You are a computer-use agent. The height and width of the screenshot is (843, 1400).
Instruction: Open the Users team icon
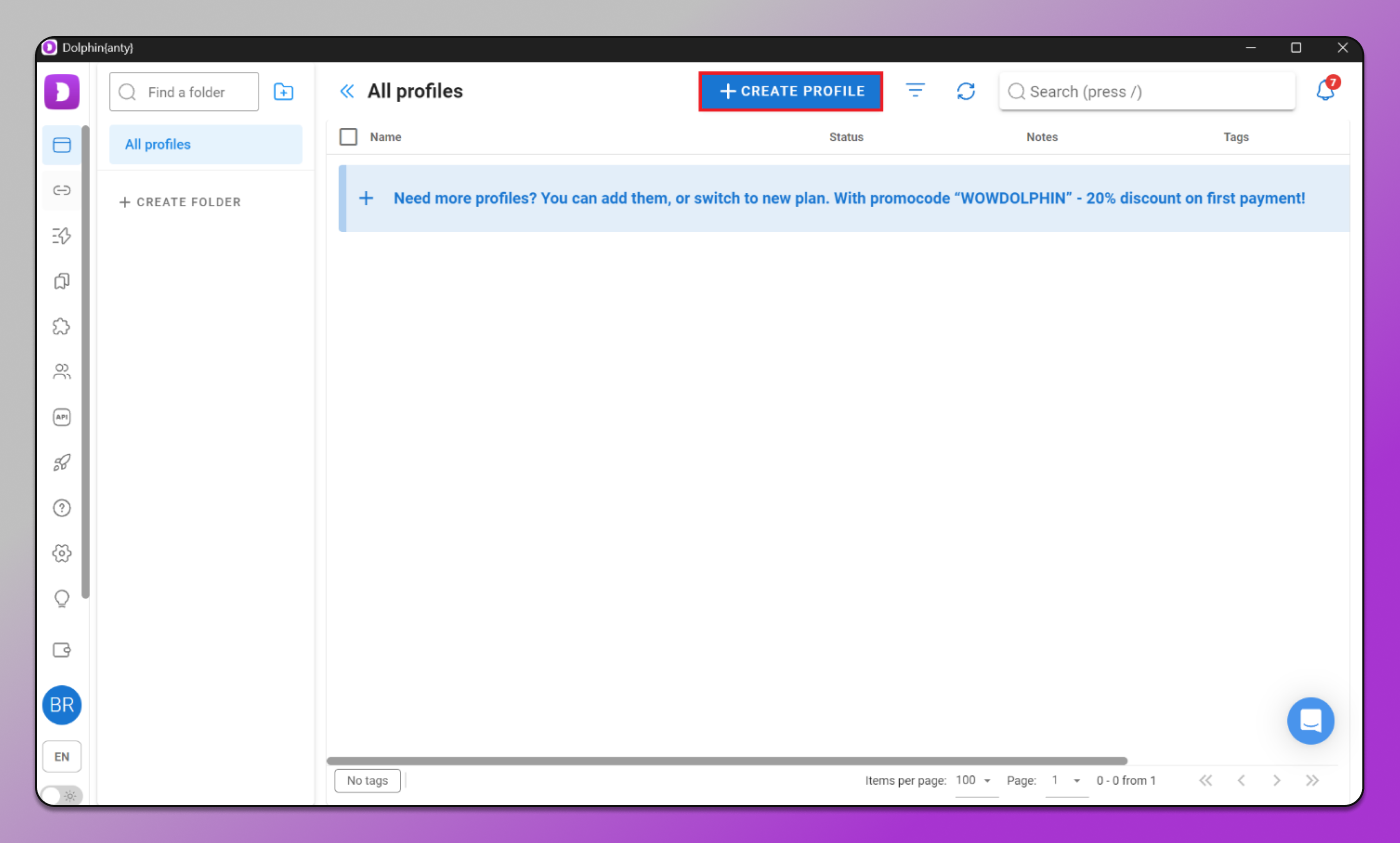click(x=62, y=372)
